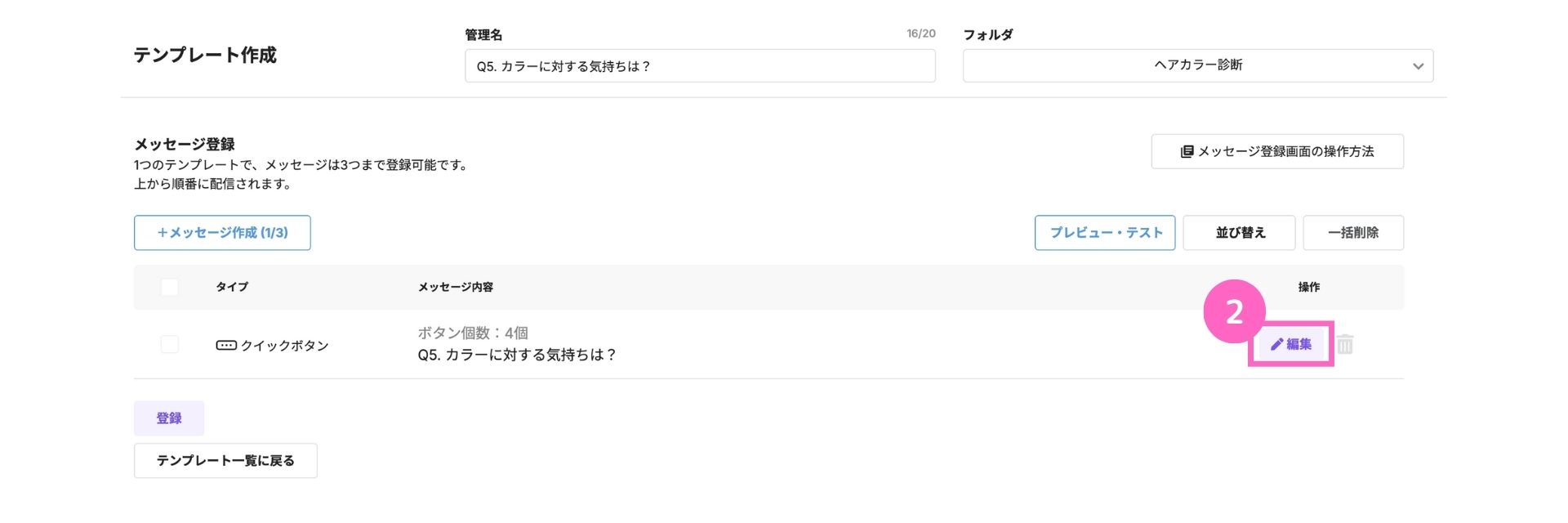The image size is (1568, 523).
Task: Click the タイプ column header
Action: (232, 287)
